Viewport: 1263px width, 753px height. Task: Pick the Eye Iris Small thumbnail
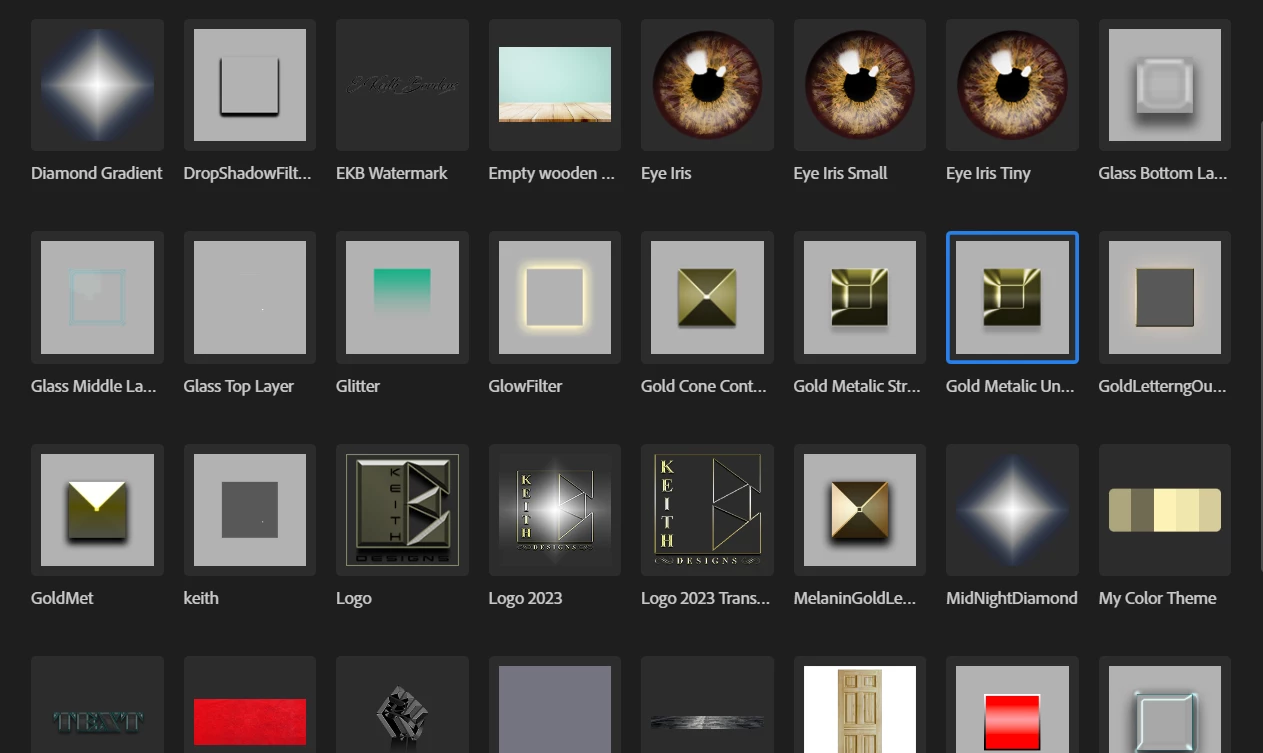860,85
